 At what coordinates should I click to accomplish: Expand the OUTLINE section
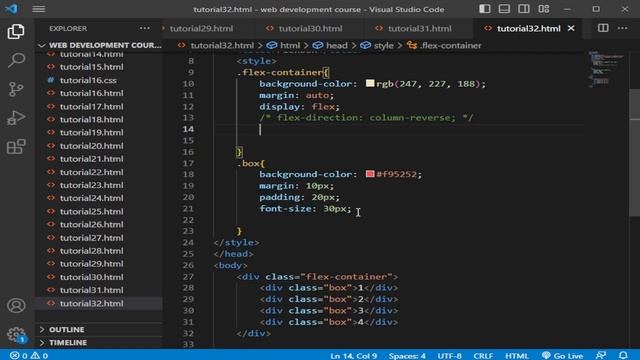pyautogui.click(x=99, y=329)
